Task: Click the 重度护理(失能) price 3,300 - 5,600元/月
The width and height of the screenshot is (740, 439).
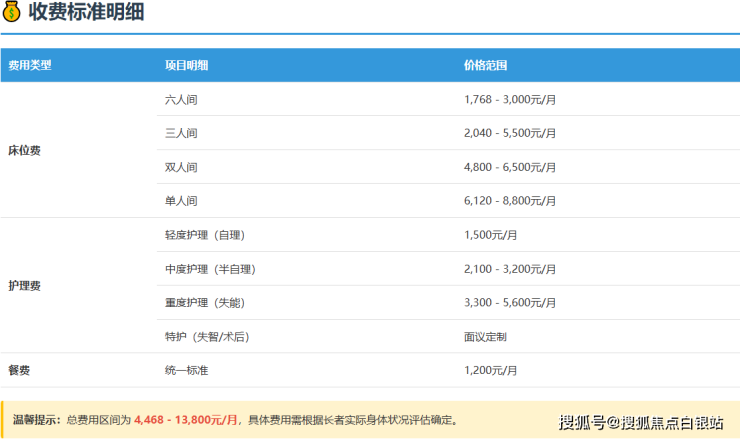Action: (x=510, y=303)
